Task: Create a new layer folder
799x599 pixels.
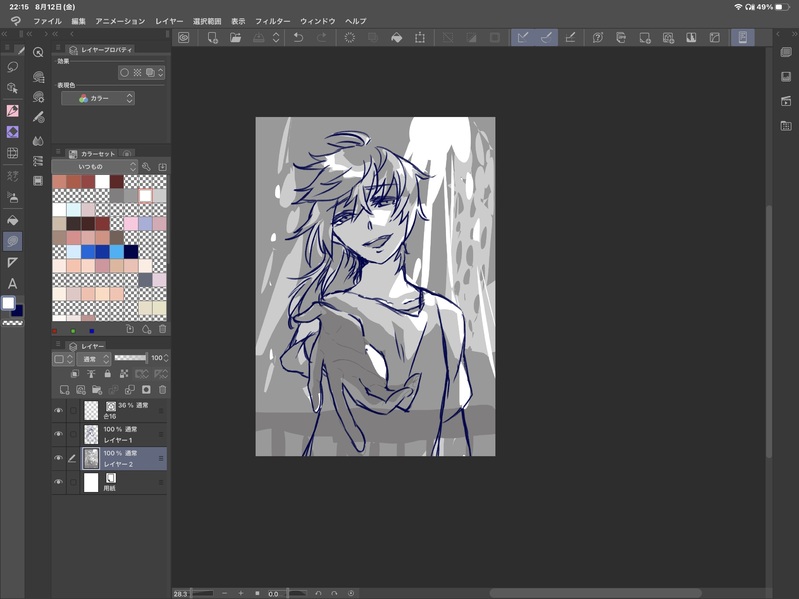Action: [x=97, y=390]
